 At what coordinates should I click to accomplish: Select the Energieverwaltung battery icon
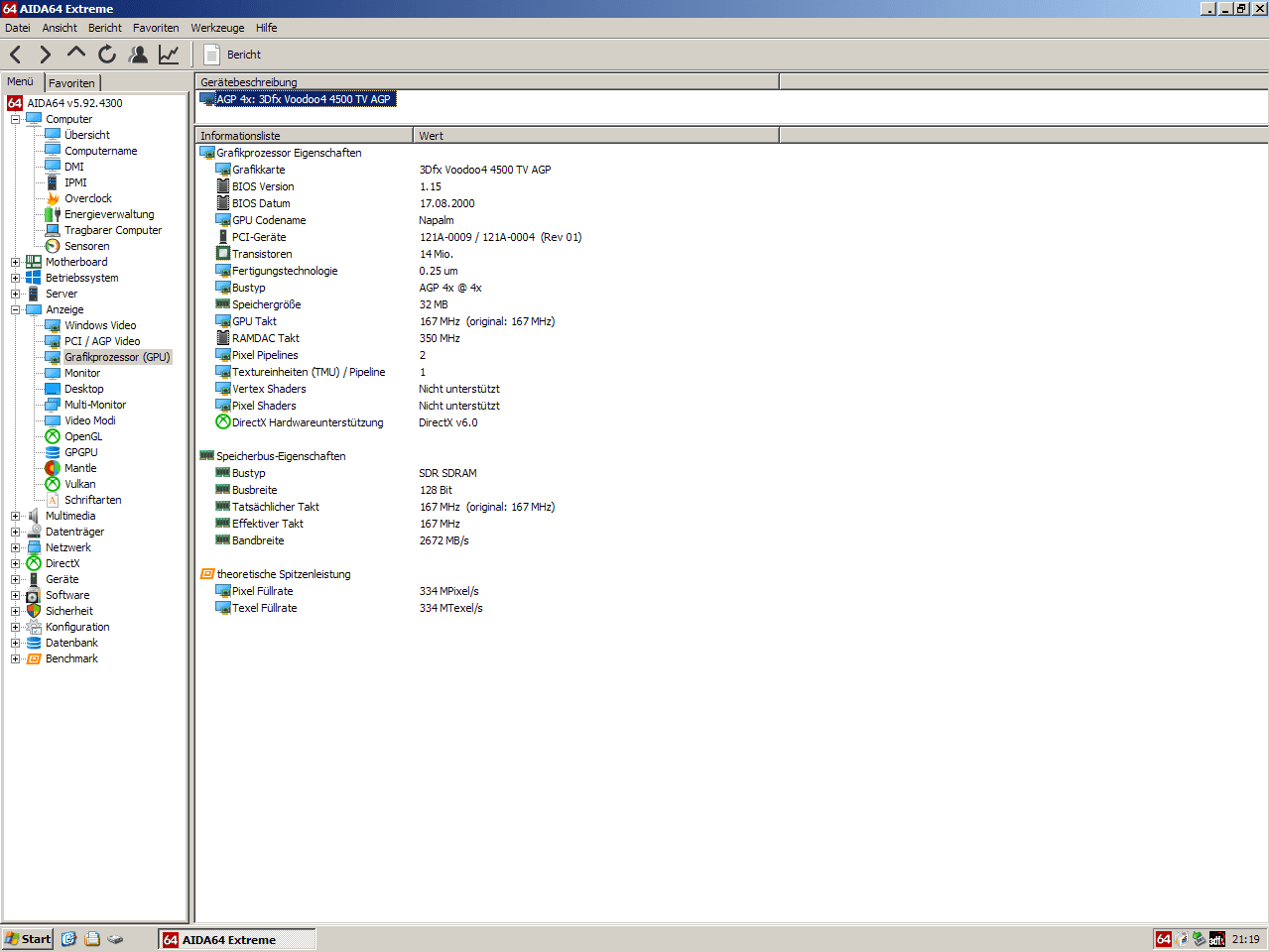pos(53,214)
